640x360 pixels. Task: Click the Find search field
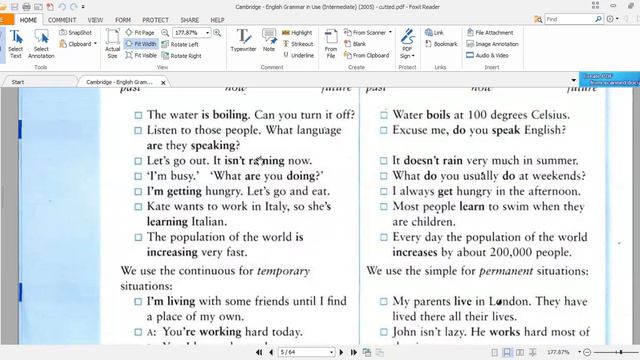(x=569, y=19)
